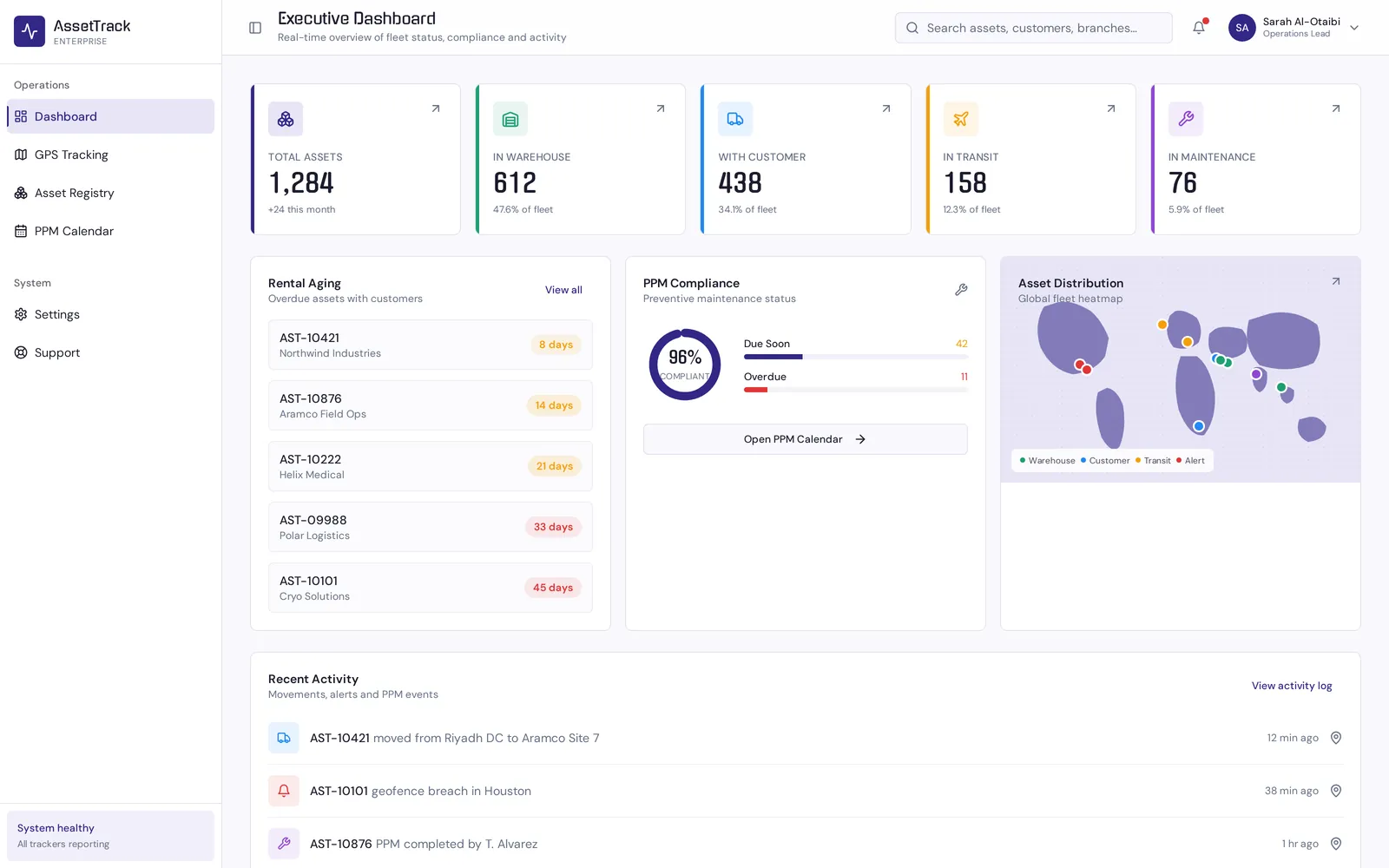
Task: Click location pin for geofence breach activity
Action: click(1336, 791)
